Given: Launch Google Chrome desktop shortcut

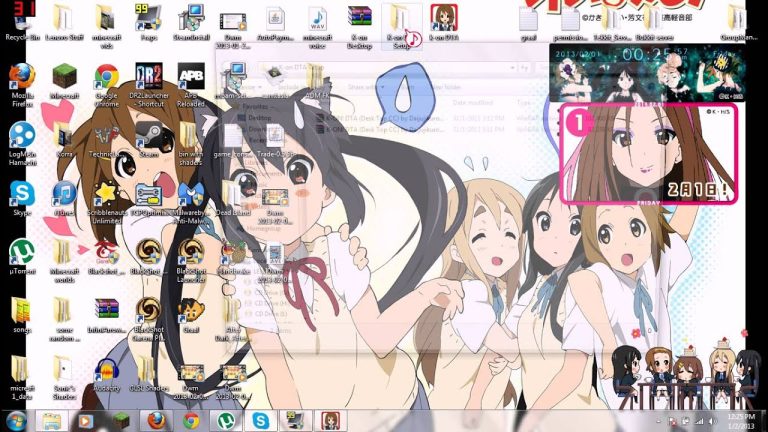Looking at the screenshot, I should click(x=106, y=84).
